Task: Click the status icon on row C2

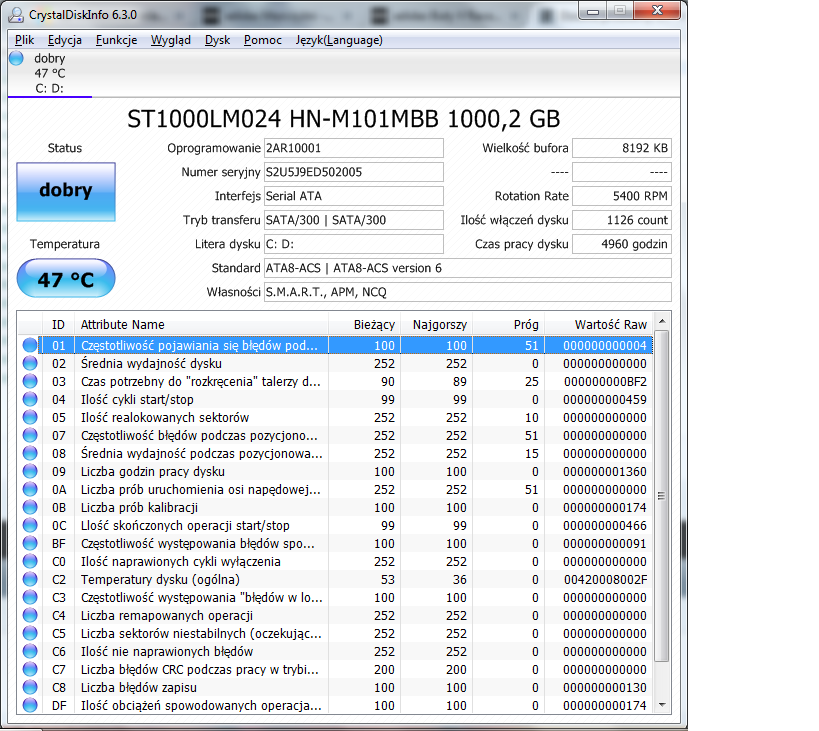Action: click(30, 579)
